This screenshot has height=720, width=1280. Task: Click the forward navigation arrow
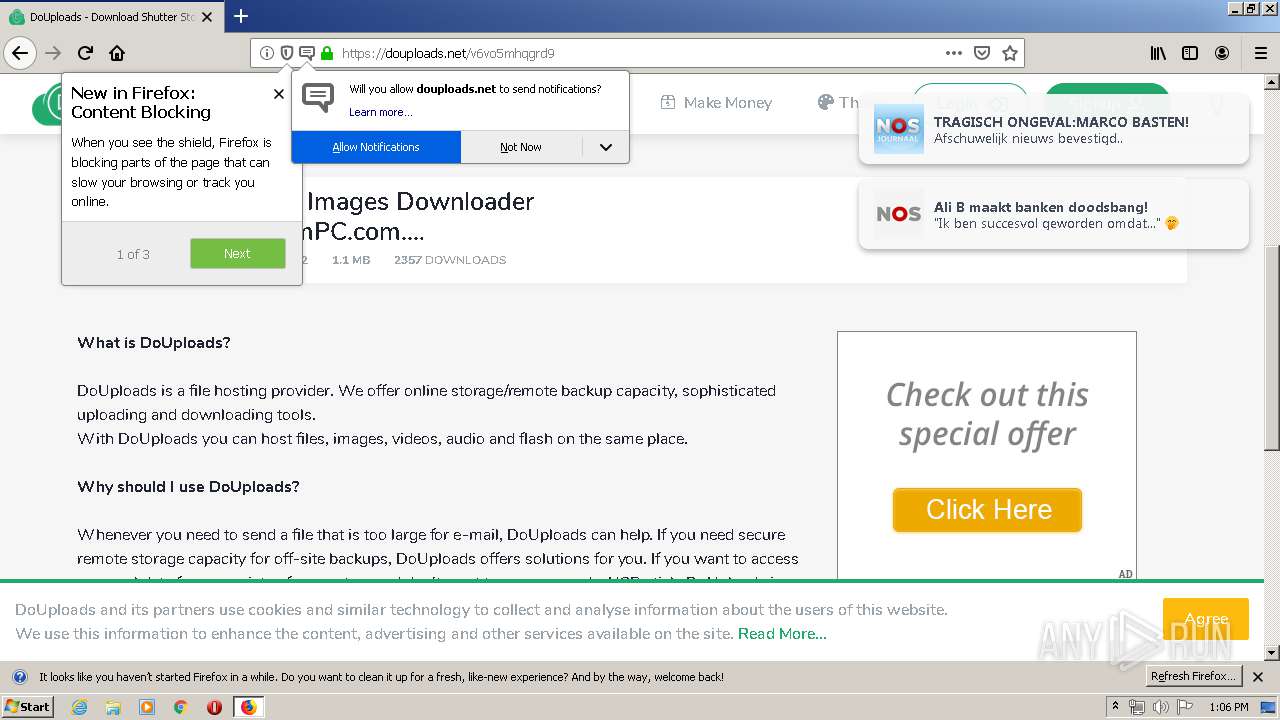pos(53,53)
